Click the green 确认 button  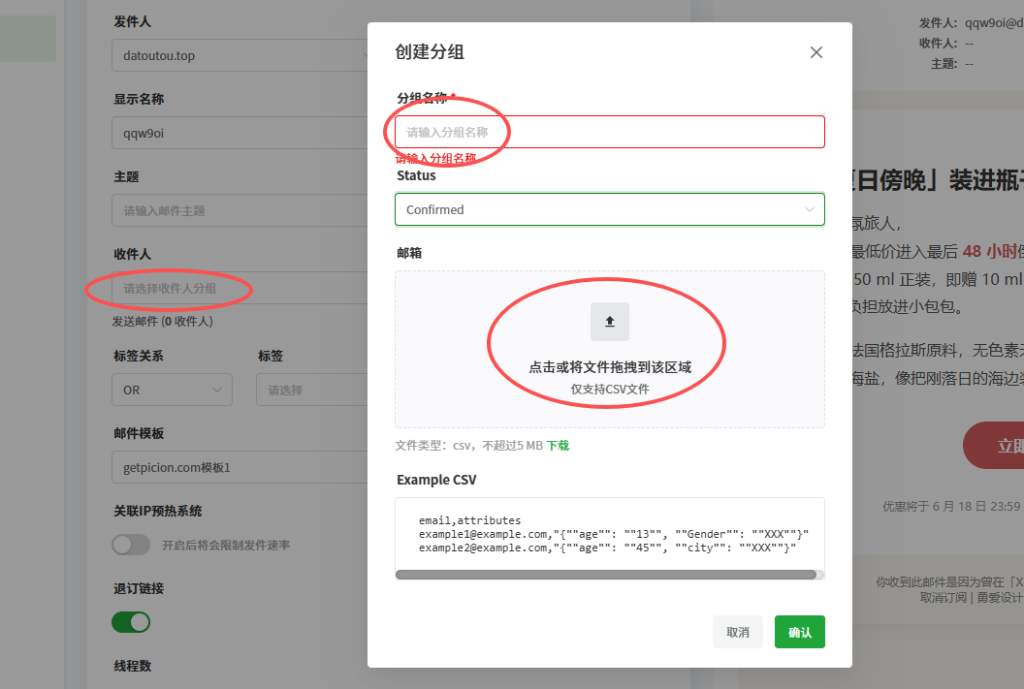[799, 631]
